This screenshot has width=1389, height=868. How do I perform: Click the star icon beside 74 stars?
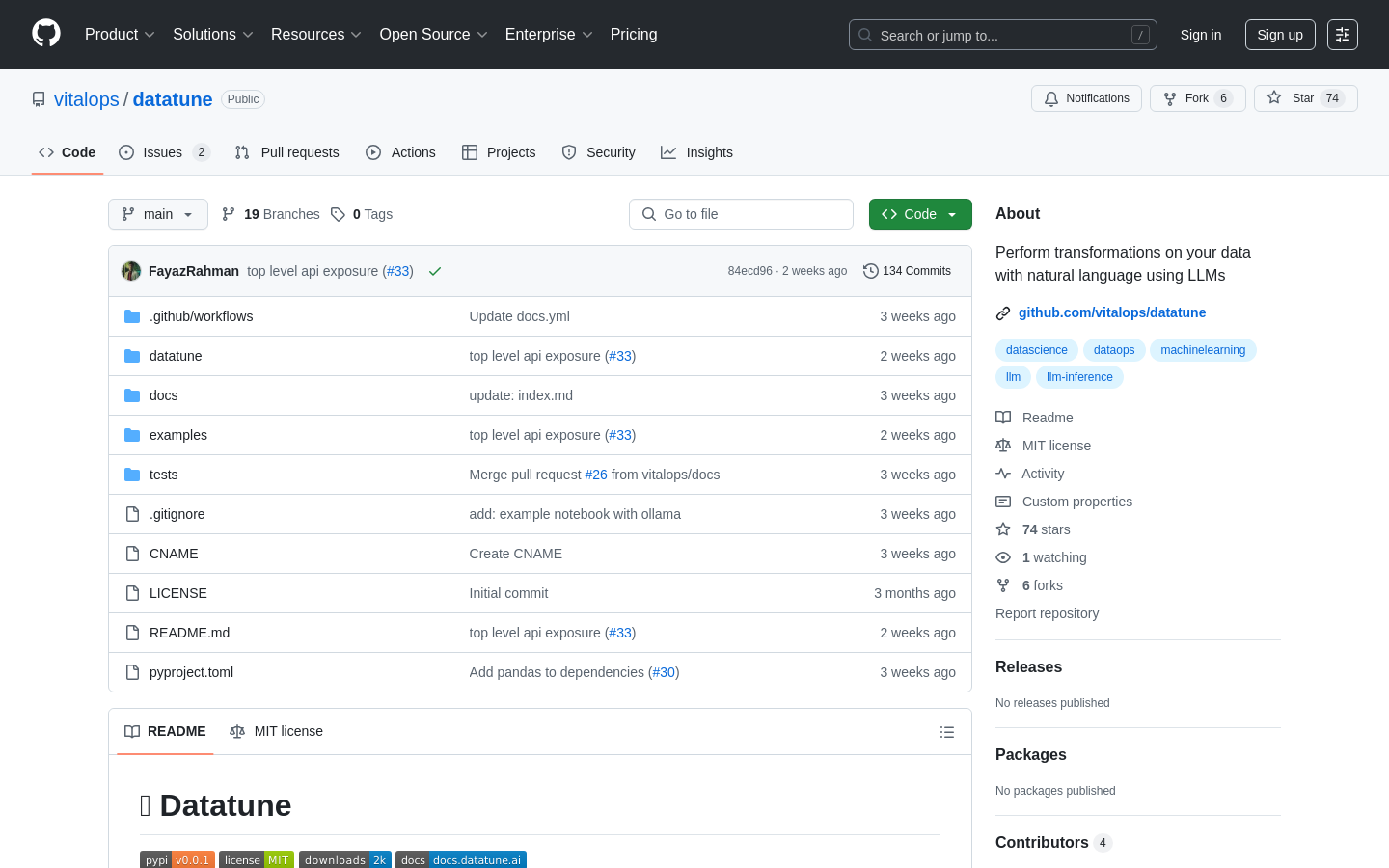[x=1003, y=529]
